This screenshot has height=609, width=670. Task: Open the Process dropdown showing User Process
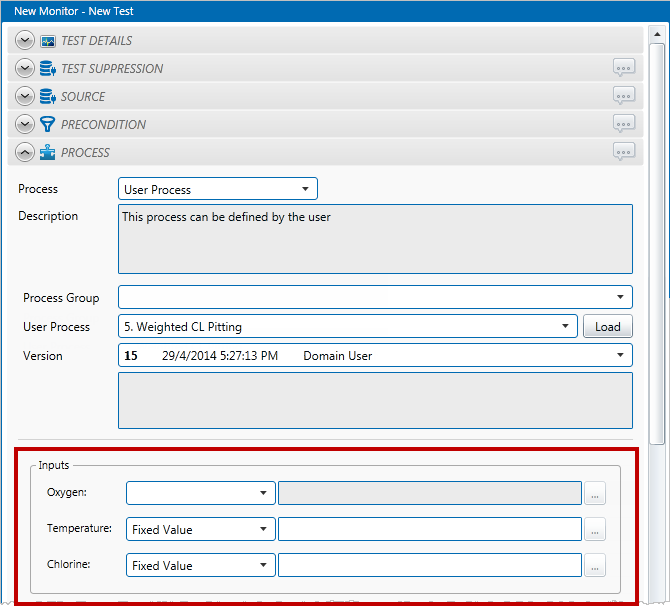click(218, 189)
